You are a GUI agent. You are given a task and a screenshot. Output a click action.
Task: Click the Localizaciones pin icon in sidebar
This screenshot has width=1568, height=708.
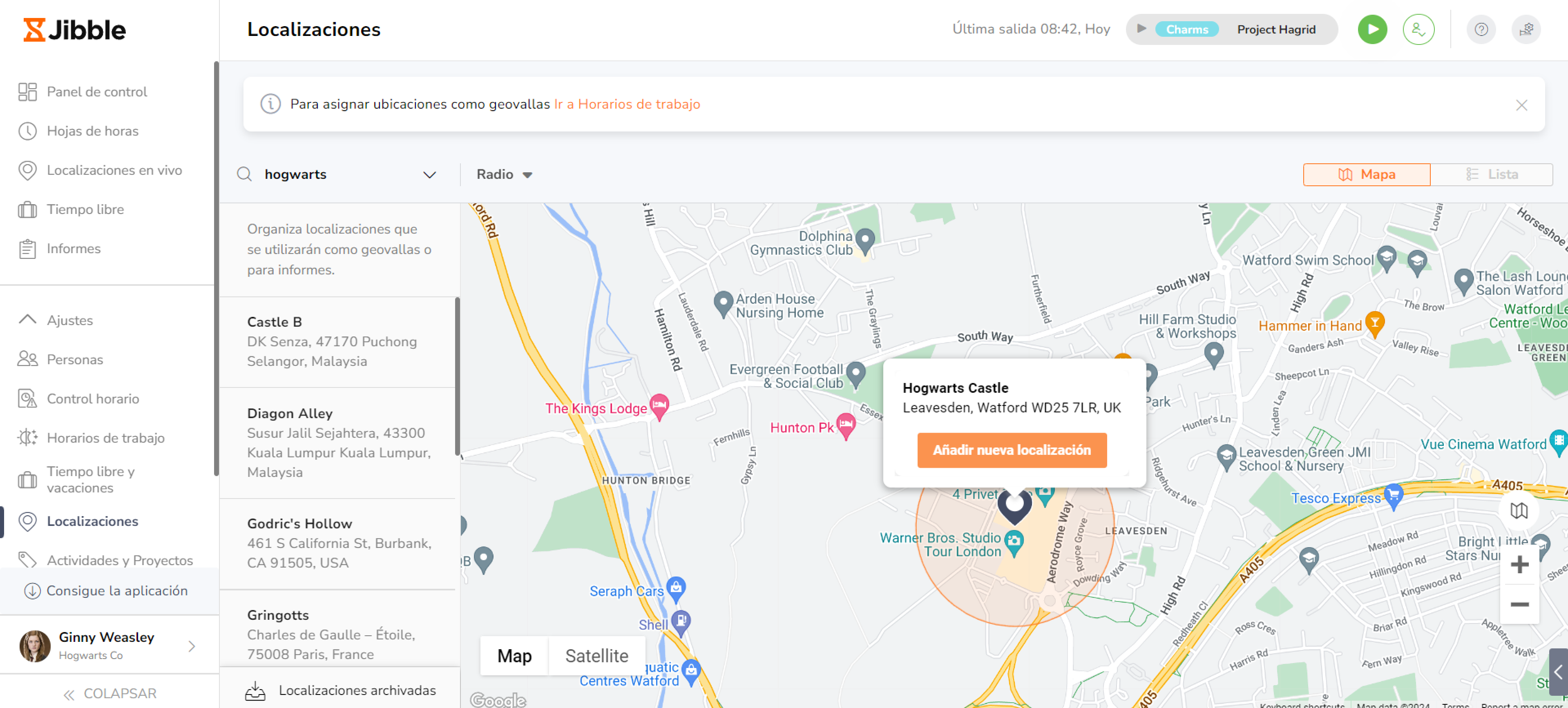(x=27, y=521)
